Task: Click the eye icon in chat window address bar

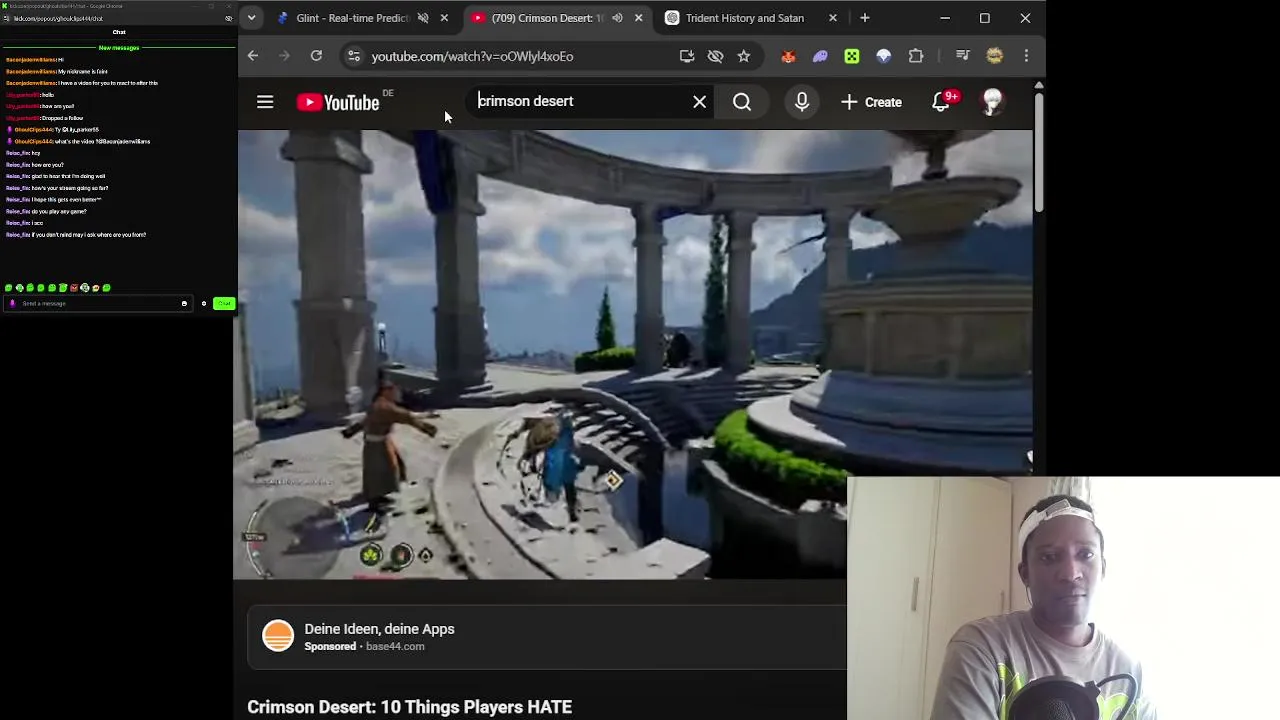Action: pos(229,18)
